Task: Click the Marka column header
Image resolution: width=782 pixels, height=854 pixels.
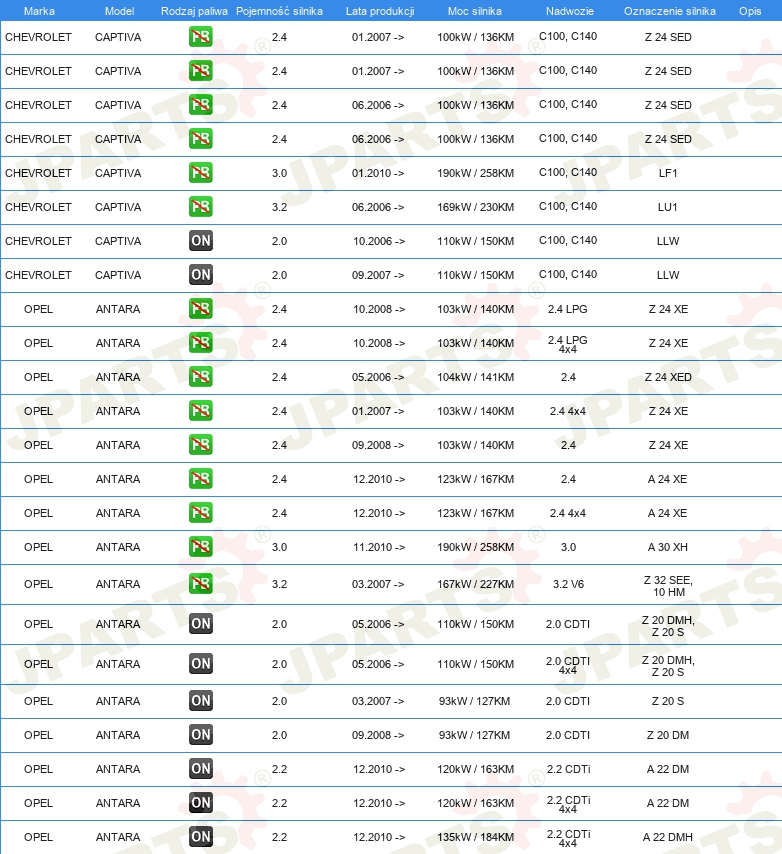Action: click(x=39, y=11)
